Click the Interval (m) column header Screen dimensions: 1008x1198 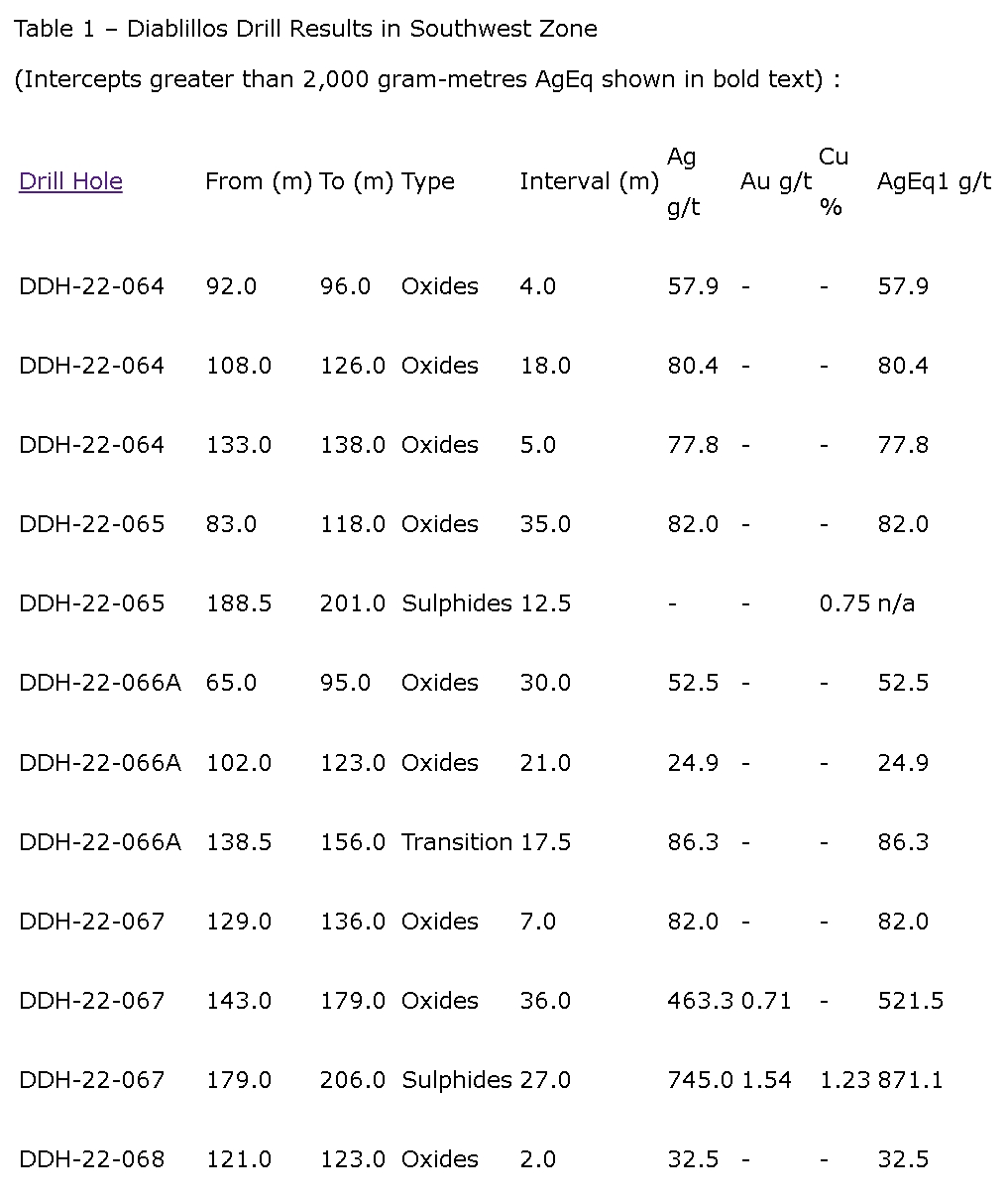[x=589, y=181]
